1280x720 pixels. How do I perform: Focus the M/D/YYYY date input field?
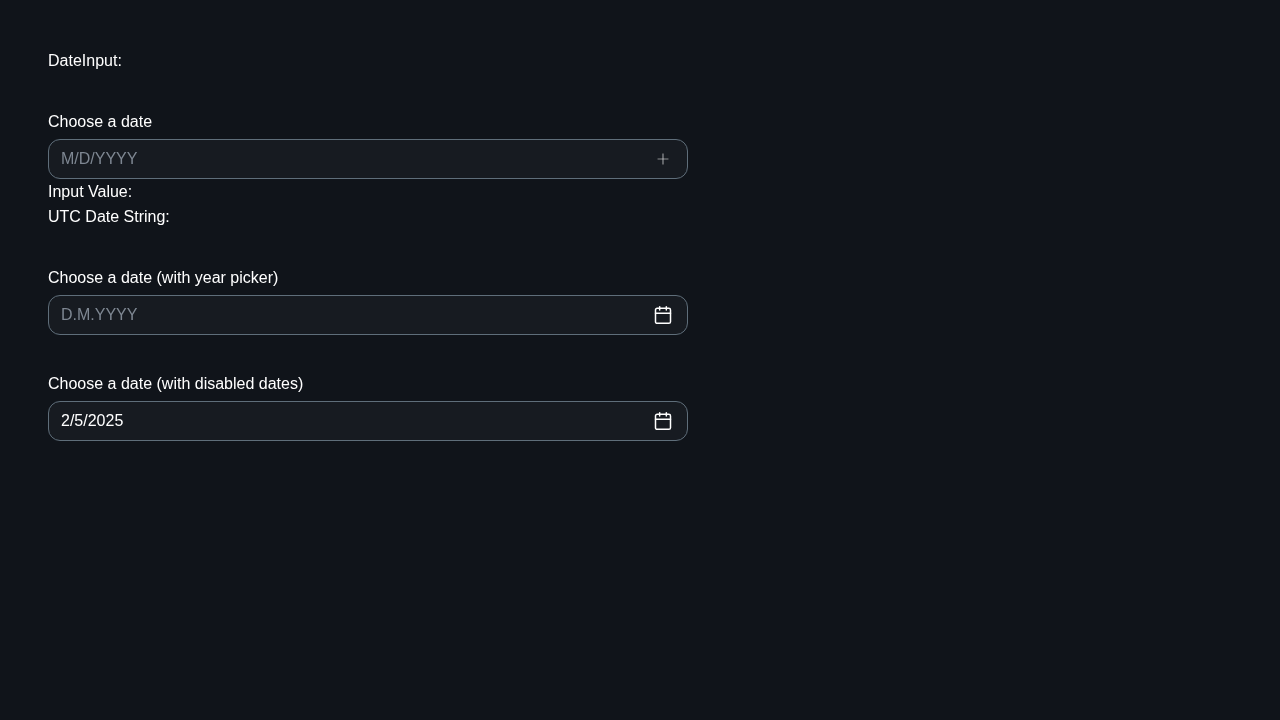pos(368,159)
